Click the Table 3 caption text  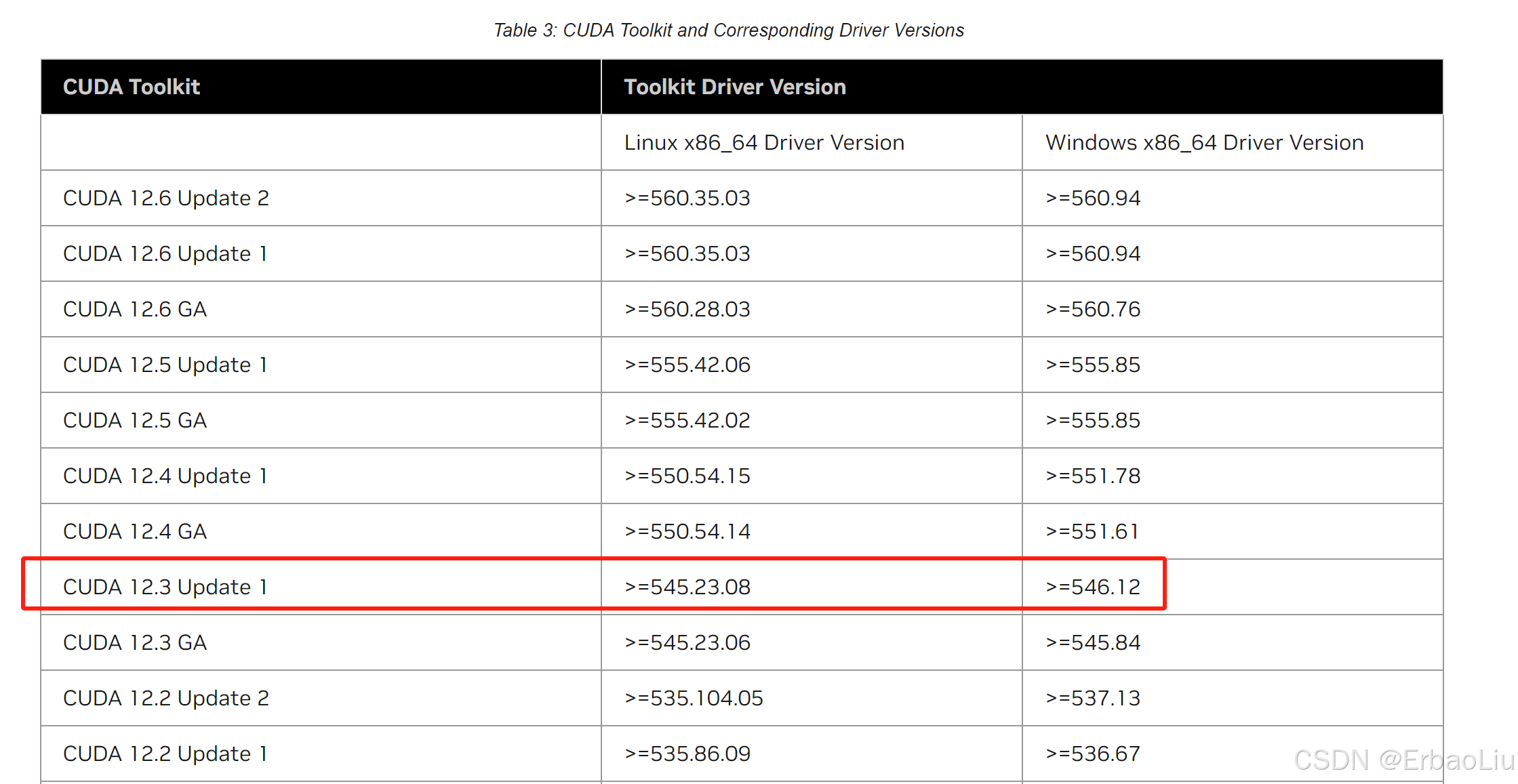tap(729, 30)
